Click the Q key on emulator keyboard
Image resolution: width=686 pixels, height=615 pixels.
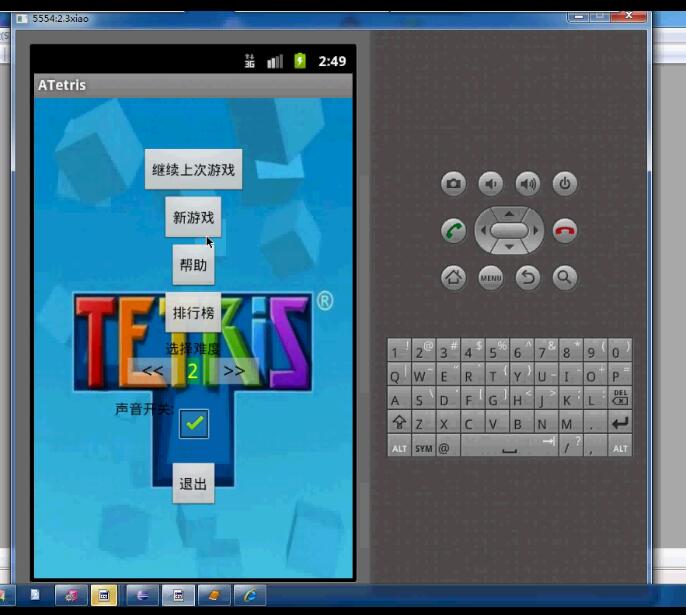(399, 375)
